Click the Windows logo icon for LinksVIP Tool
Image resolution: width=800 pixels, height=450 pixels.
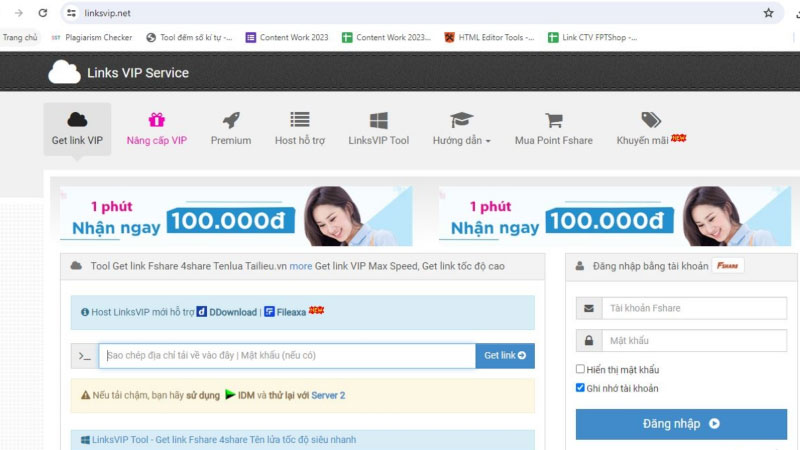click(x=379, y=120)
